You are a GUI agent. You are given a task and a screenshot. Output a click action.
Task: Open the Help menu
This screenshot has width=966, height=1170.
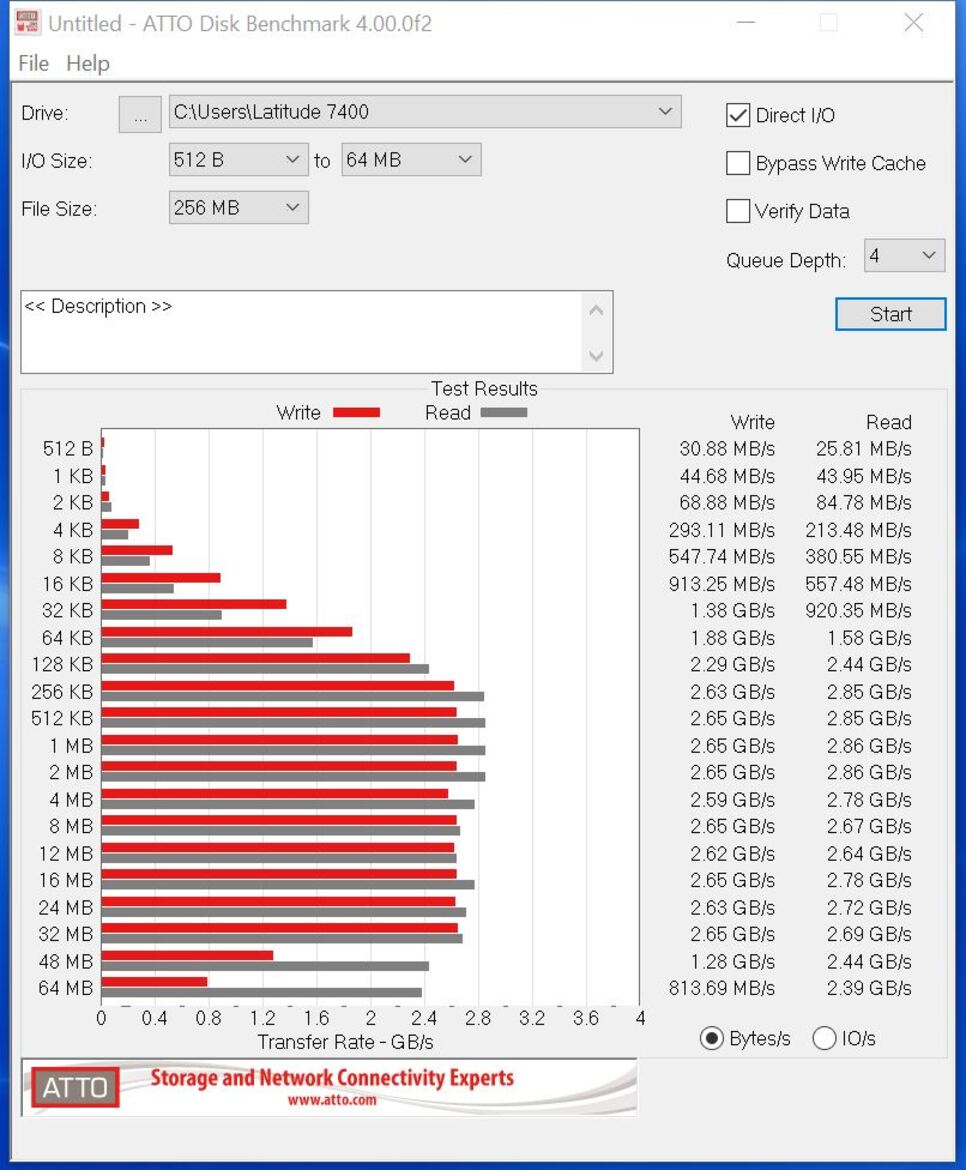[x=88, y=63]
